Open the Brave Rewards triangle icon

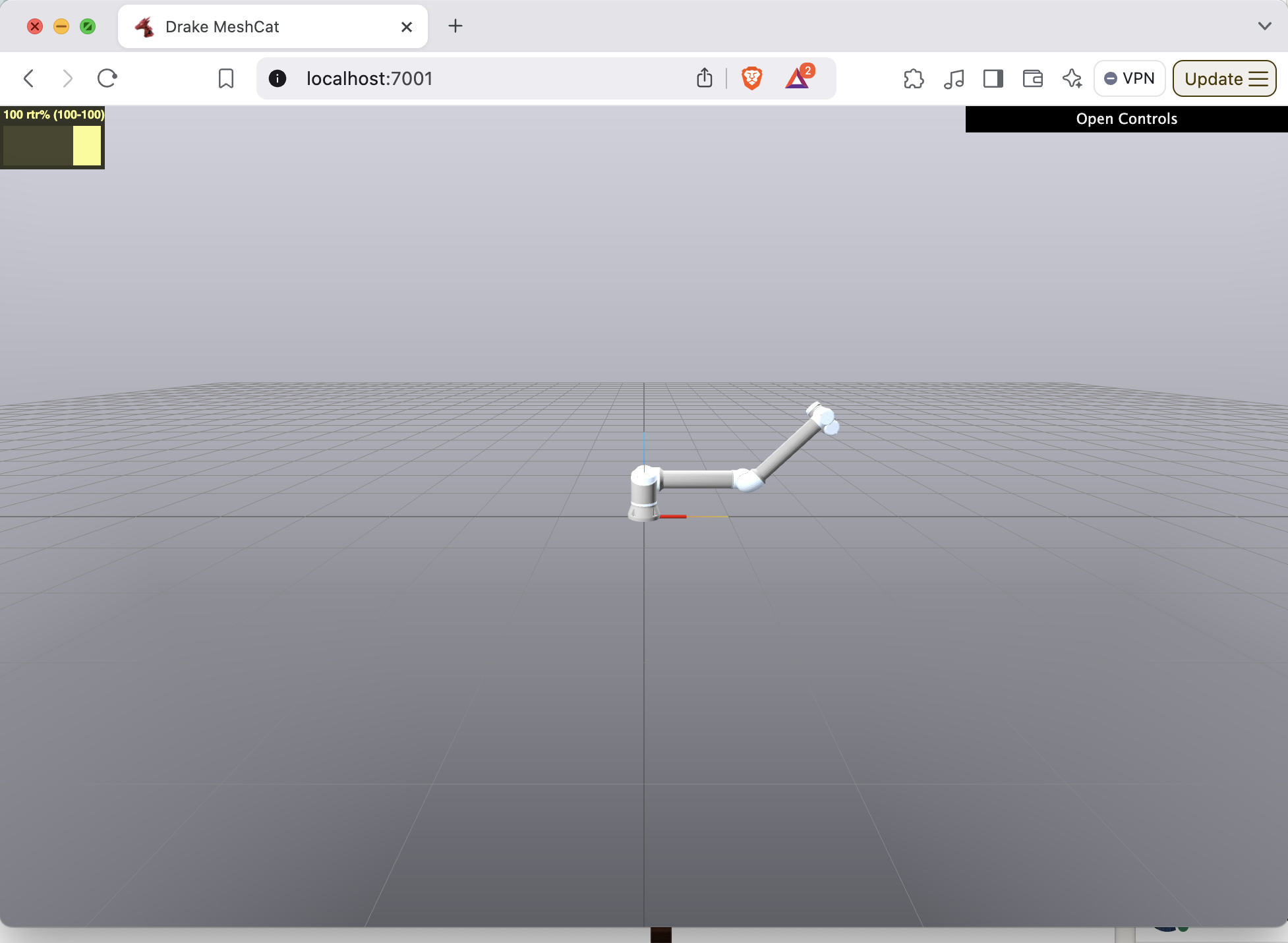point(798,78)
